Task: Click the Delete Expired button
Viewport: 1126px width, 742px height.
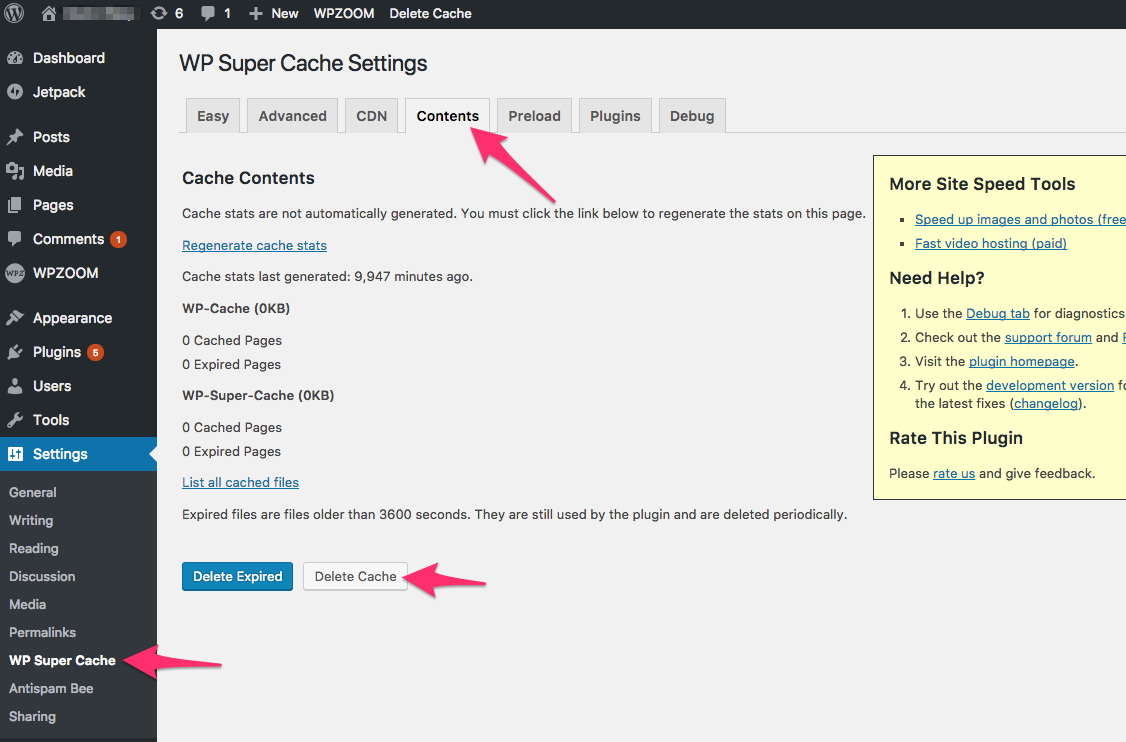Action: tap(238, 576)
